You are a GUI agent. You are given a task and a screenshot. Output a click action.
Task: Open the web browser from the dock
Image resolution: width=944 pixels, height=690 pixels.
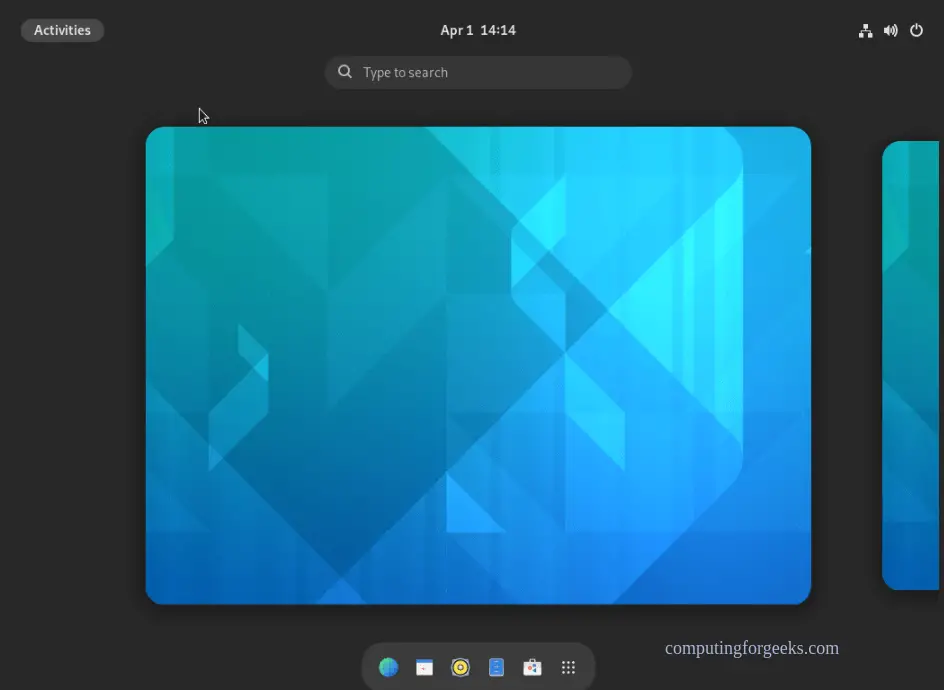click(x=388, y=667)
